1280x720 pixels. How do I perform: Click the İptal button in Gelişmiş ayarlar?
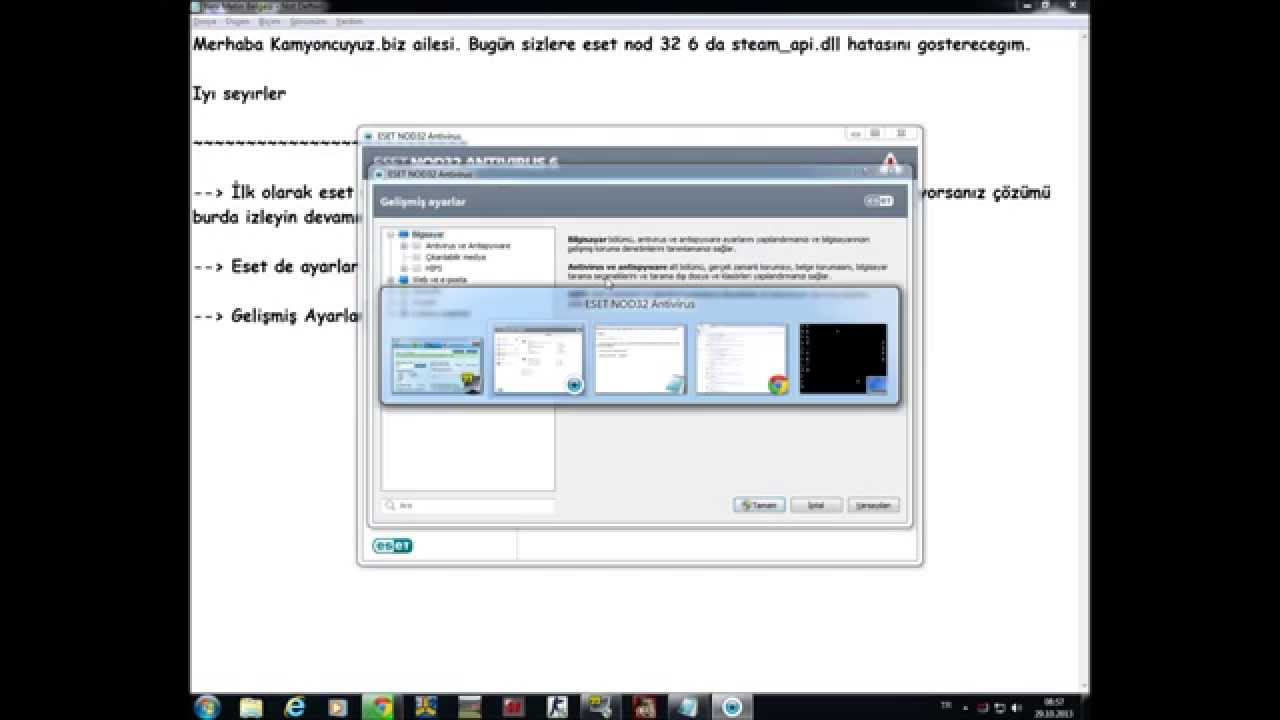tap(816, 506)
